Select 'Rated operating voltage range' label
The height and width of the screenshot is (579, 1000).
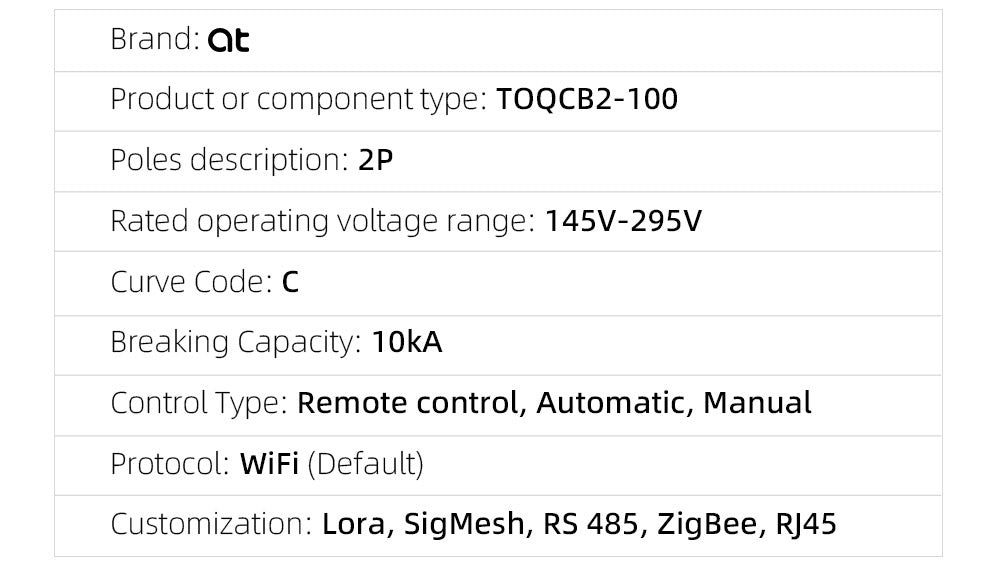click(323, 222)
